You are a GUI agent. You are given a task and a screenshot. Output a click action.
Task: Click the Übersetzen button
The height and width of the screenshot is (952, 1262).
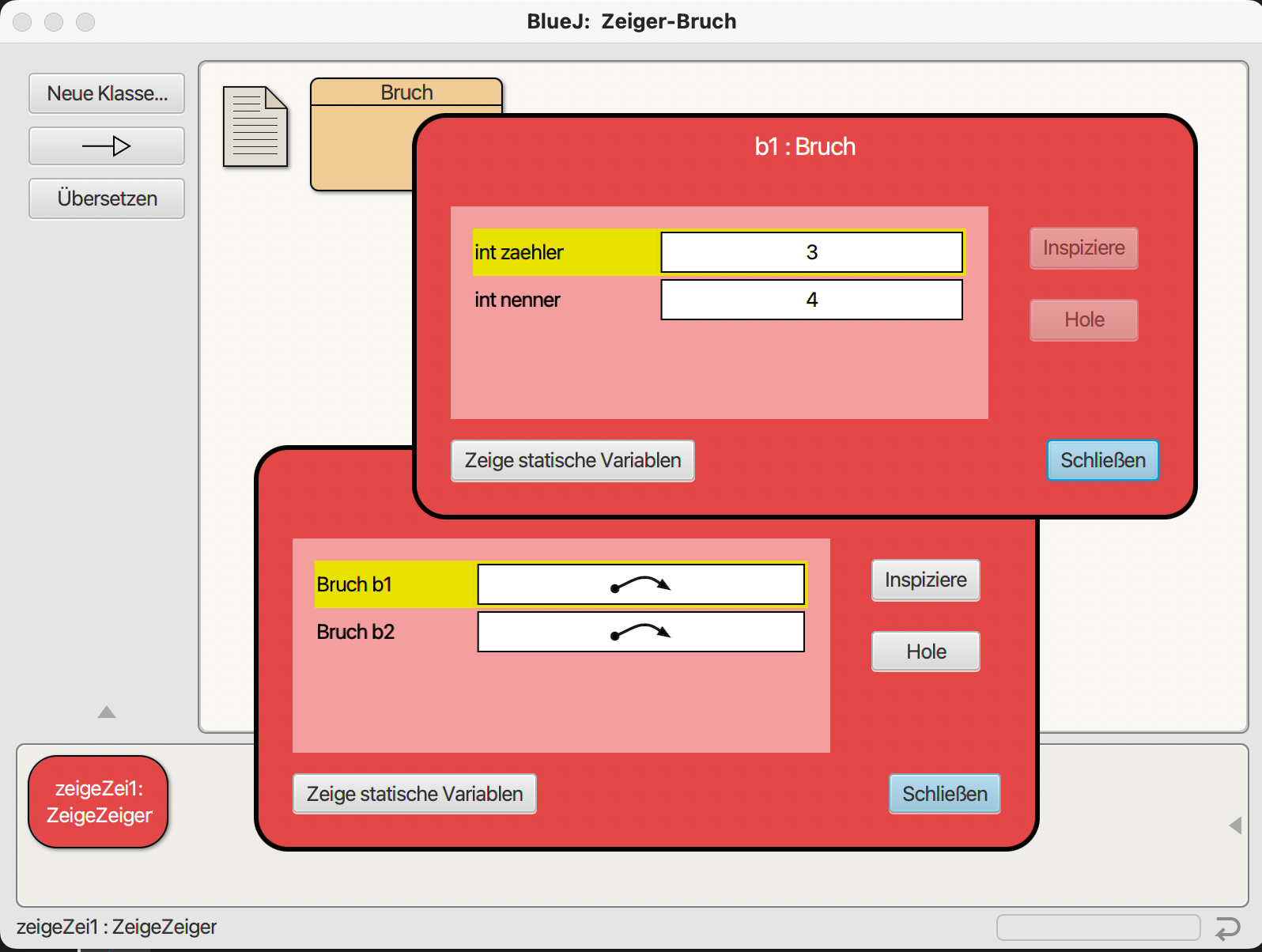tap(107, 198)
